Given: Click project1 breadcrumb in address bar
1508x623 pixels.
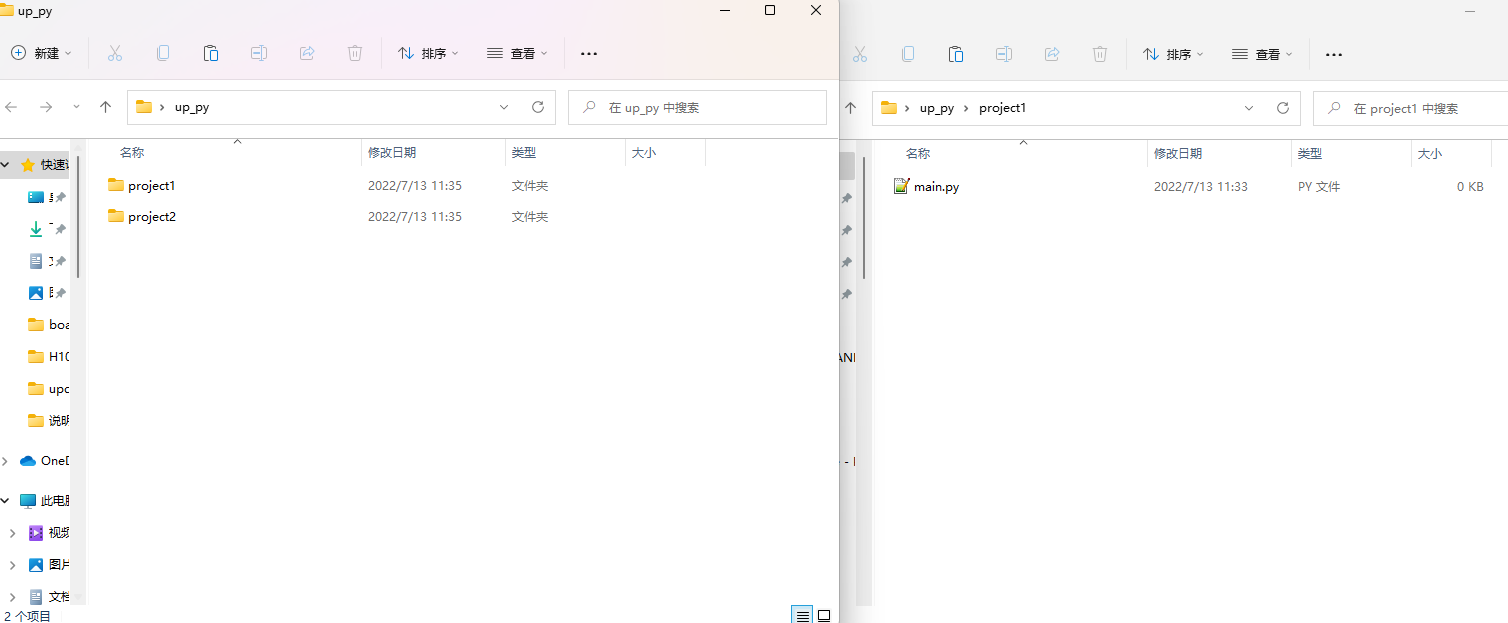Looking at the screenshot, I should pos(1002,108).
